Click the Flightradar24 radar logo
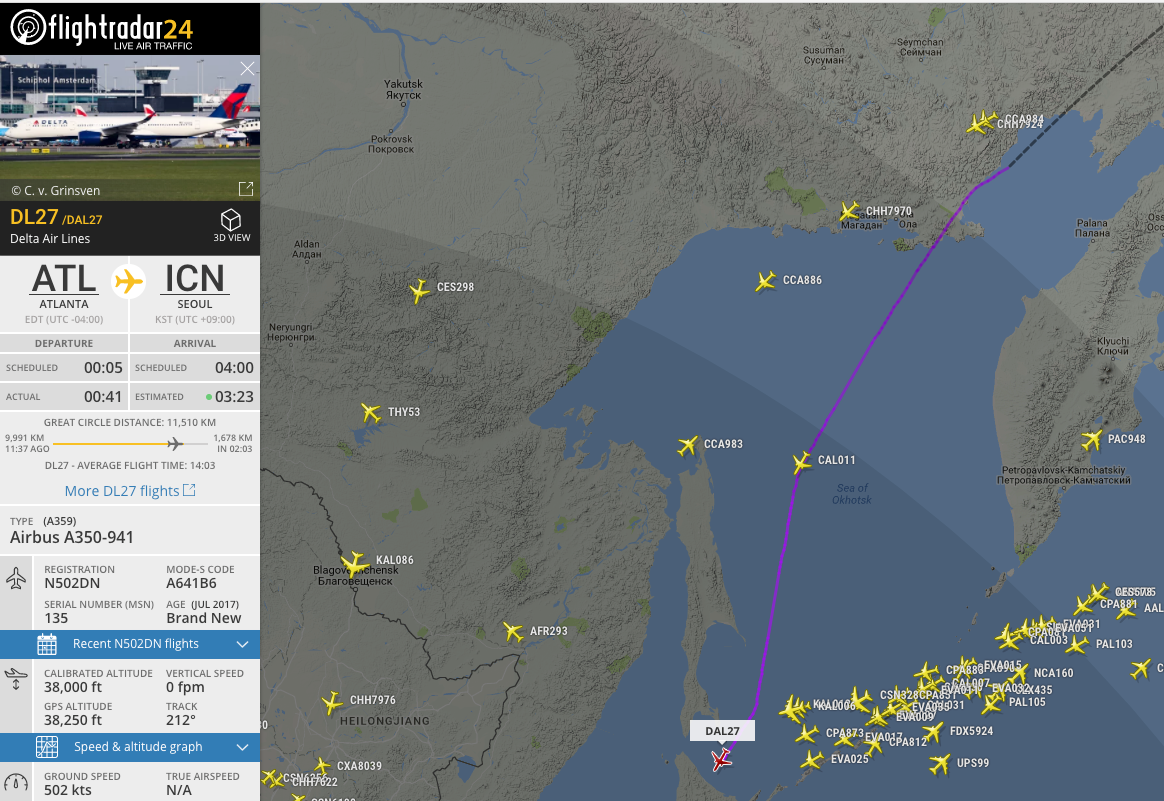This screenshot has height=801, width=1164. (28, 27)
